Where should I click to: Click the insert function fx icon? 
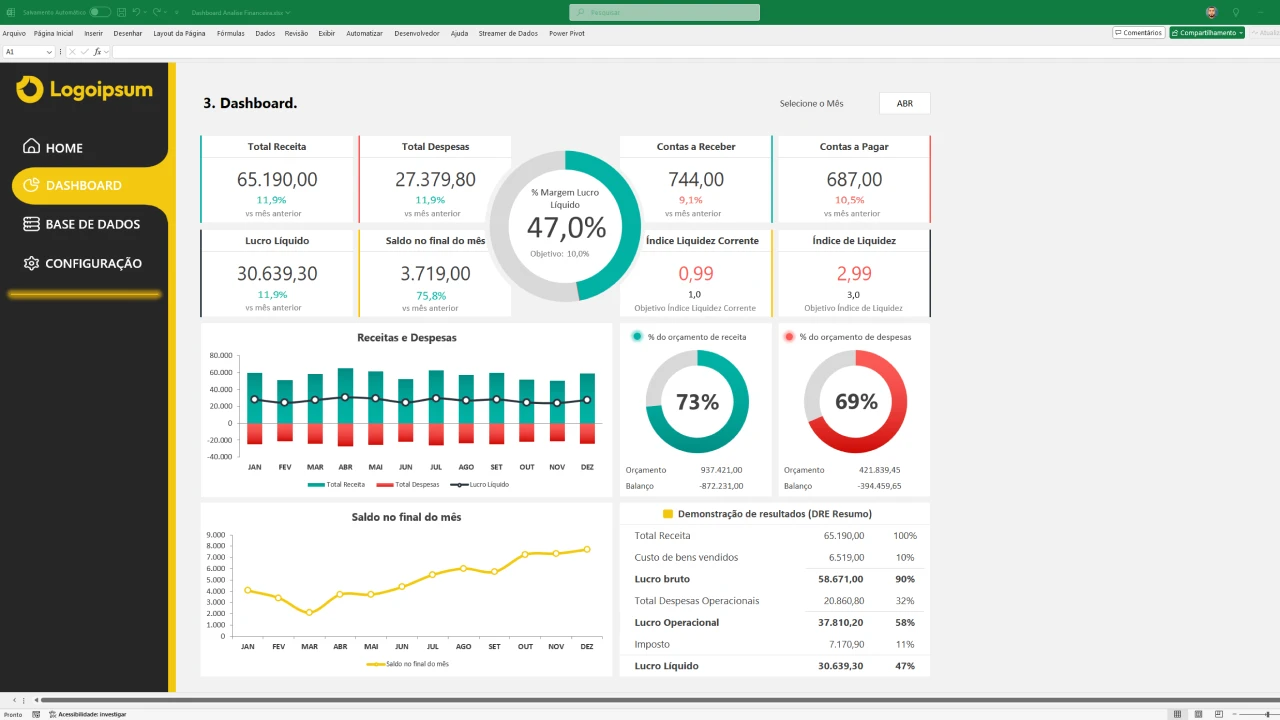pyautogui.click(x=98, y=51)
